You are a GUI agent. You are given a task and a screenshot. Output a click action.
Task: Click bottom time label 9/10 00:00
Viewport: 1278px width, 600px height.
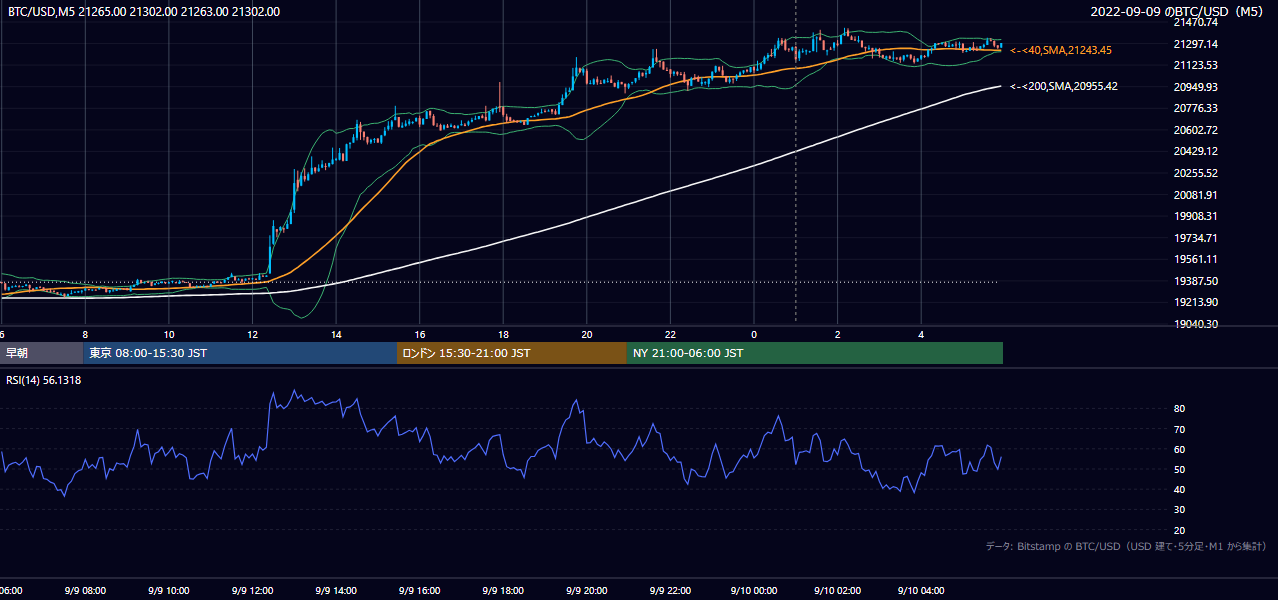pyautogui.click(x=754, y=590)
